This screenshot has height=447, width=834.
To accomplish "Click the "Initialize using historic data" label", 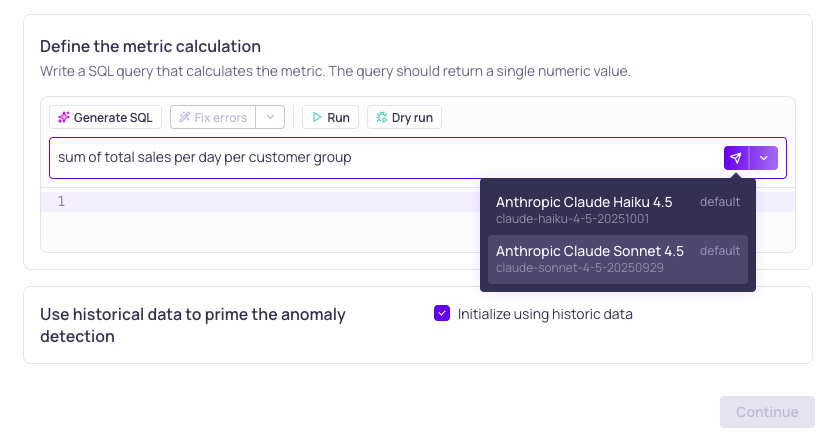I will 545,314.
